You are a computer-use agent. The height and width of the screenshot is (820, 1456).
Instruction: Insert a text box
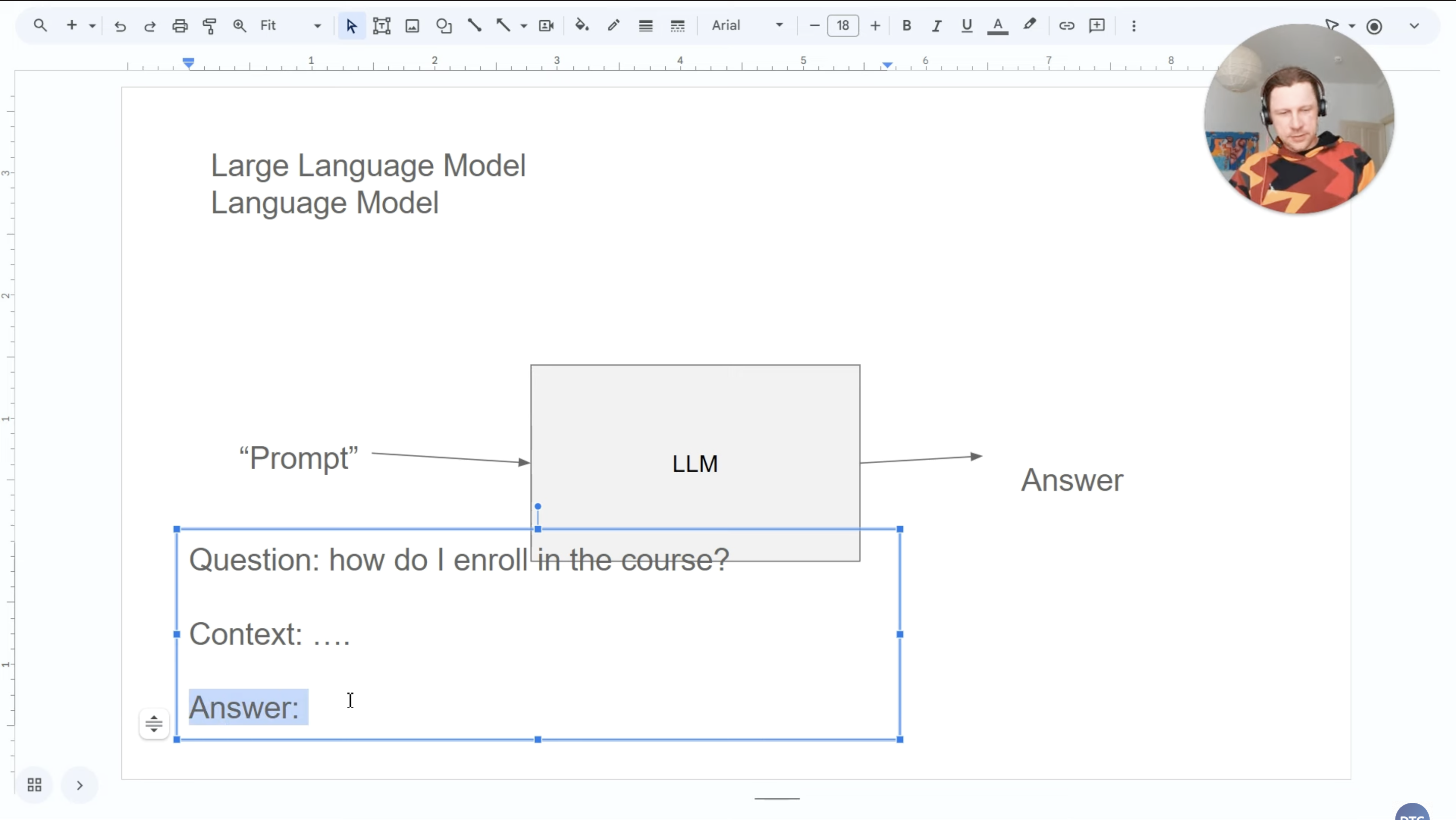(x=382, y=26)
